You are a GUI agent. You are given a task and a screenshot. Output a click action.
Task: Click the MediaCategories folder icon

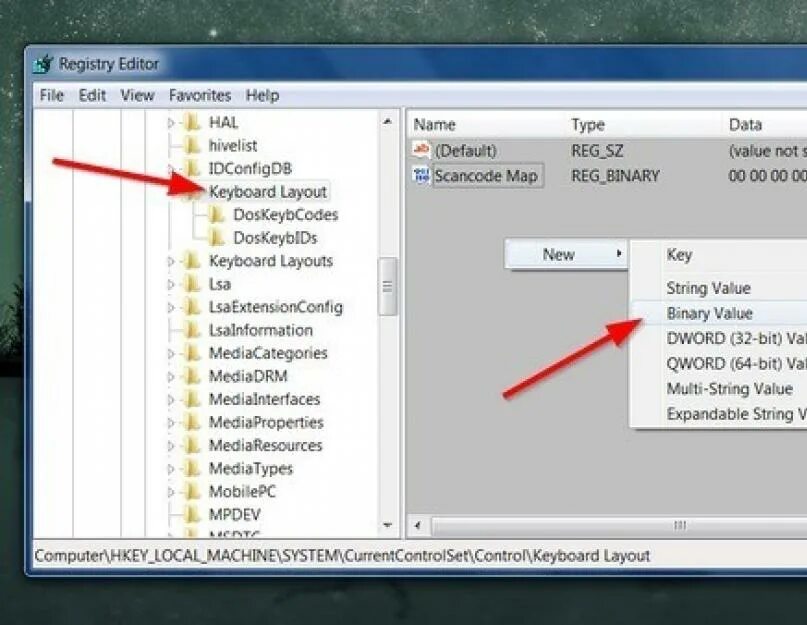click(x=192, y=353)
